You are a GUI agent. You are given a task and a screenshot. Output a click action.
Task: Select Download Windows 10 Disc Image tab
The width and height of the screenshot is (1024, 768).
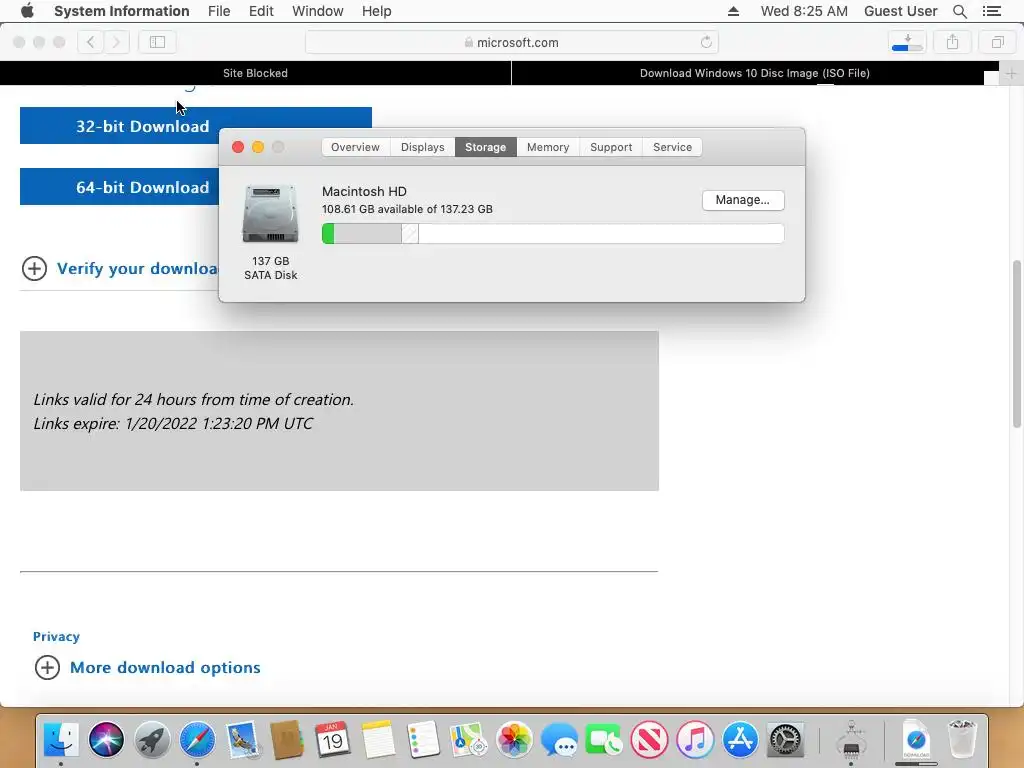pyautogui.click(x=754, y=73)
